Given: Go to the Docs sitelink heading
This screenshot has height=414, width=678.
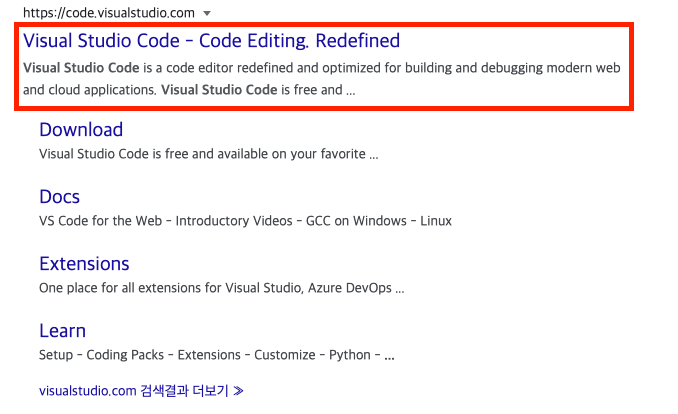Looking at the screenshot, I should (x=59, y=197).
